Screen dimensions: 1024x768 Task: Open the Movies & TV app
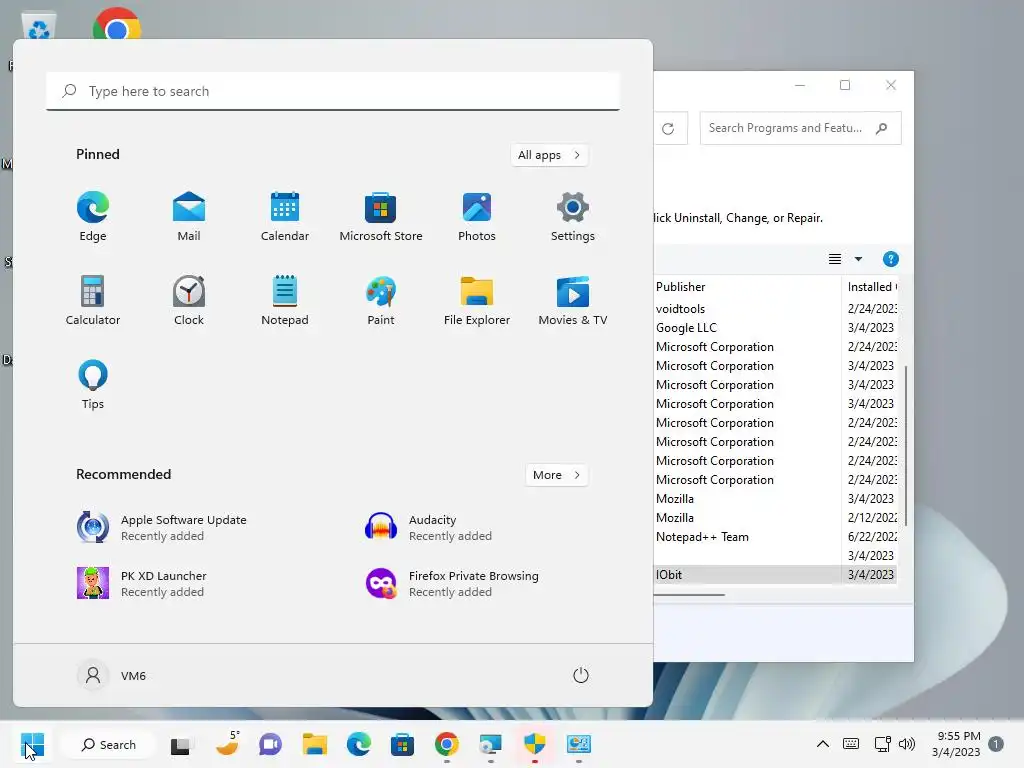point(573,300)
